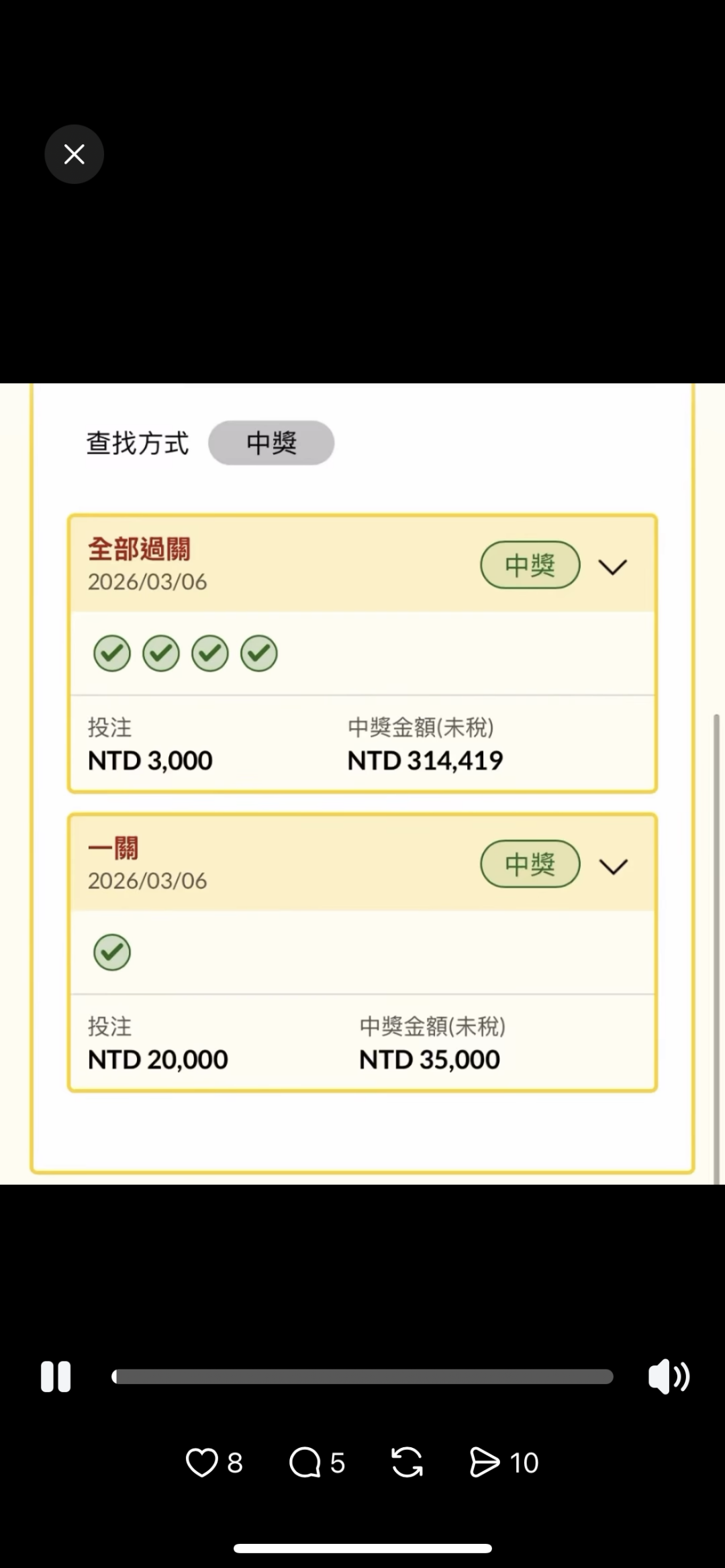The width and height of the screenshot is (725, 1568).
Task: Mute the video sound
Action: 669,1377
